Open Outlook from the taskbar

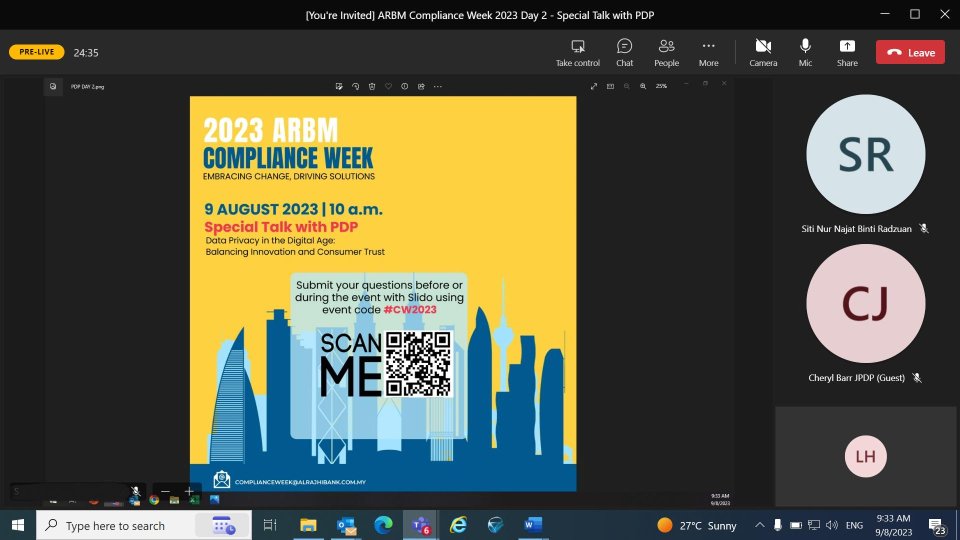(346, 525)
